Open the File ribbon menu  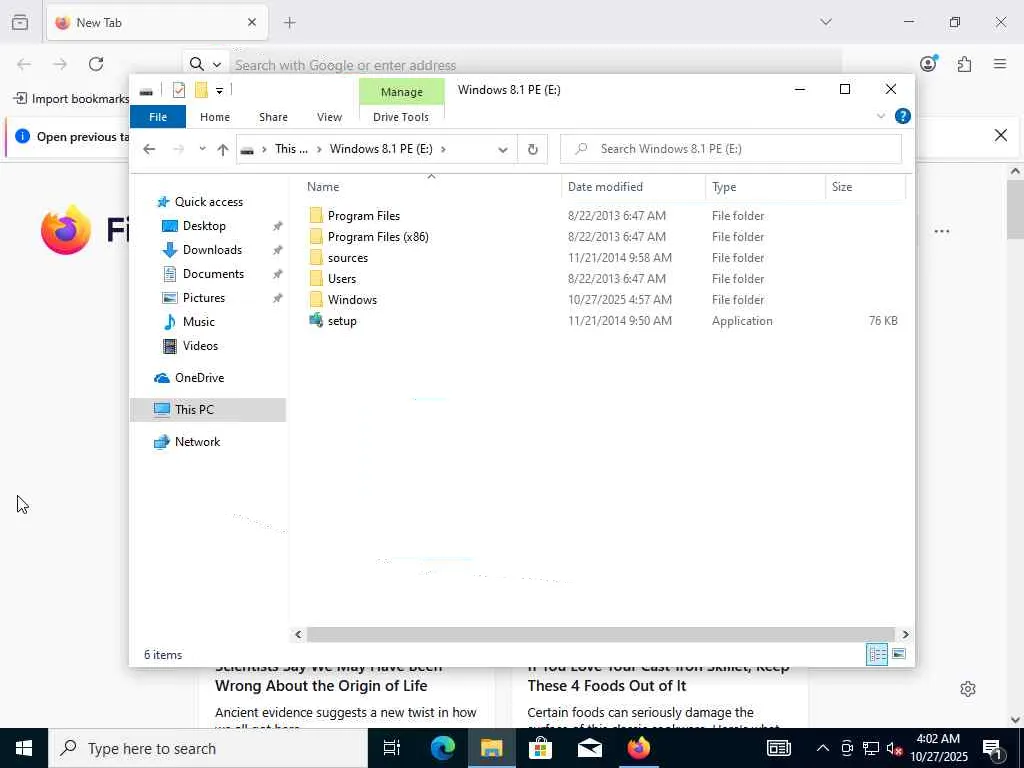pyautogui.click(x=158, y=117)
